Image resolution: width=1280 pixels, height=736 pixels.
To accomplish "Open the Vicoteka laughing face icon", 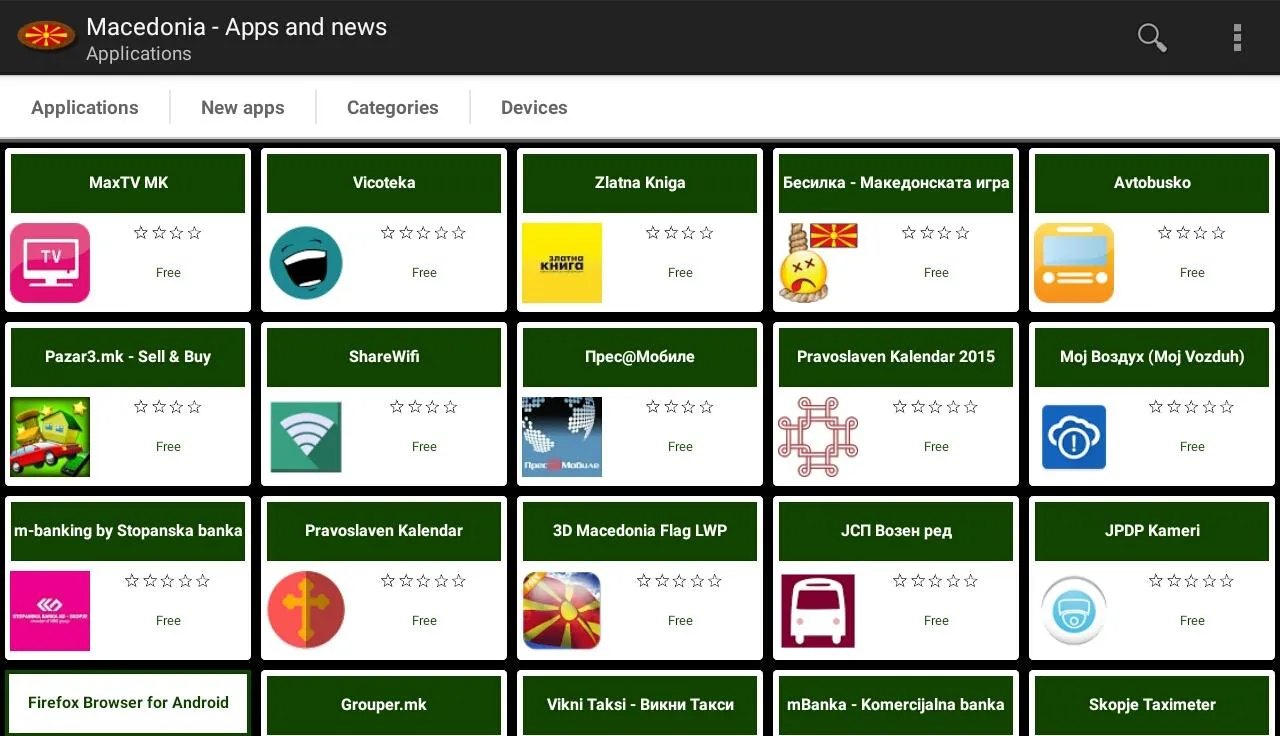I will 306,263.
